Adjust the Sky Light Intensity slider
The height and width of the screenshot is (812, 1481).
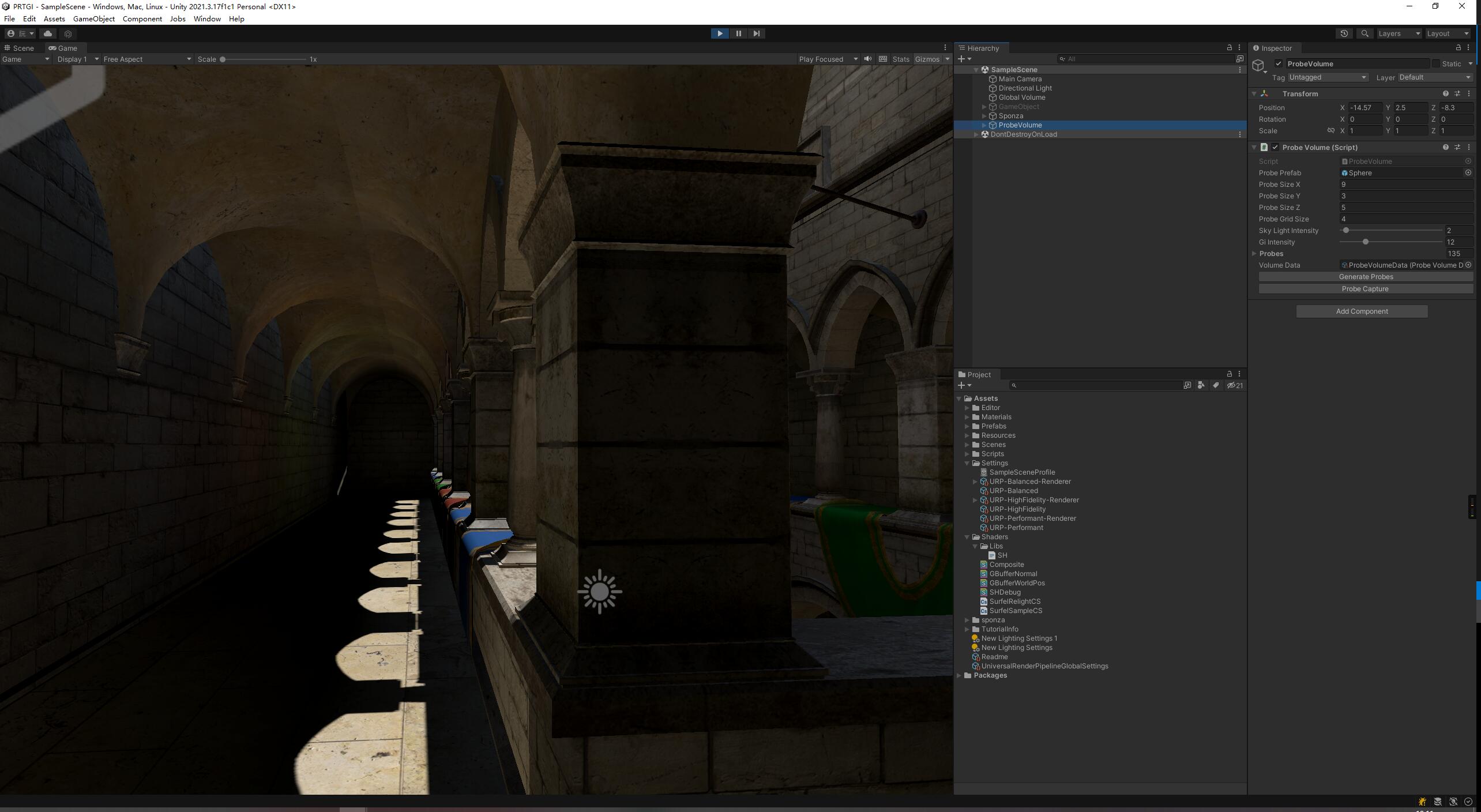(1391, 230)
